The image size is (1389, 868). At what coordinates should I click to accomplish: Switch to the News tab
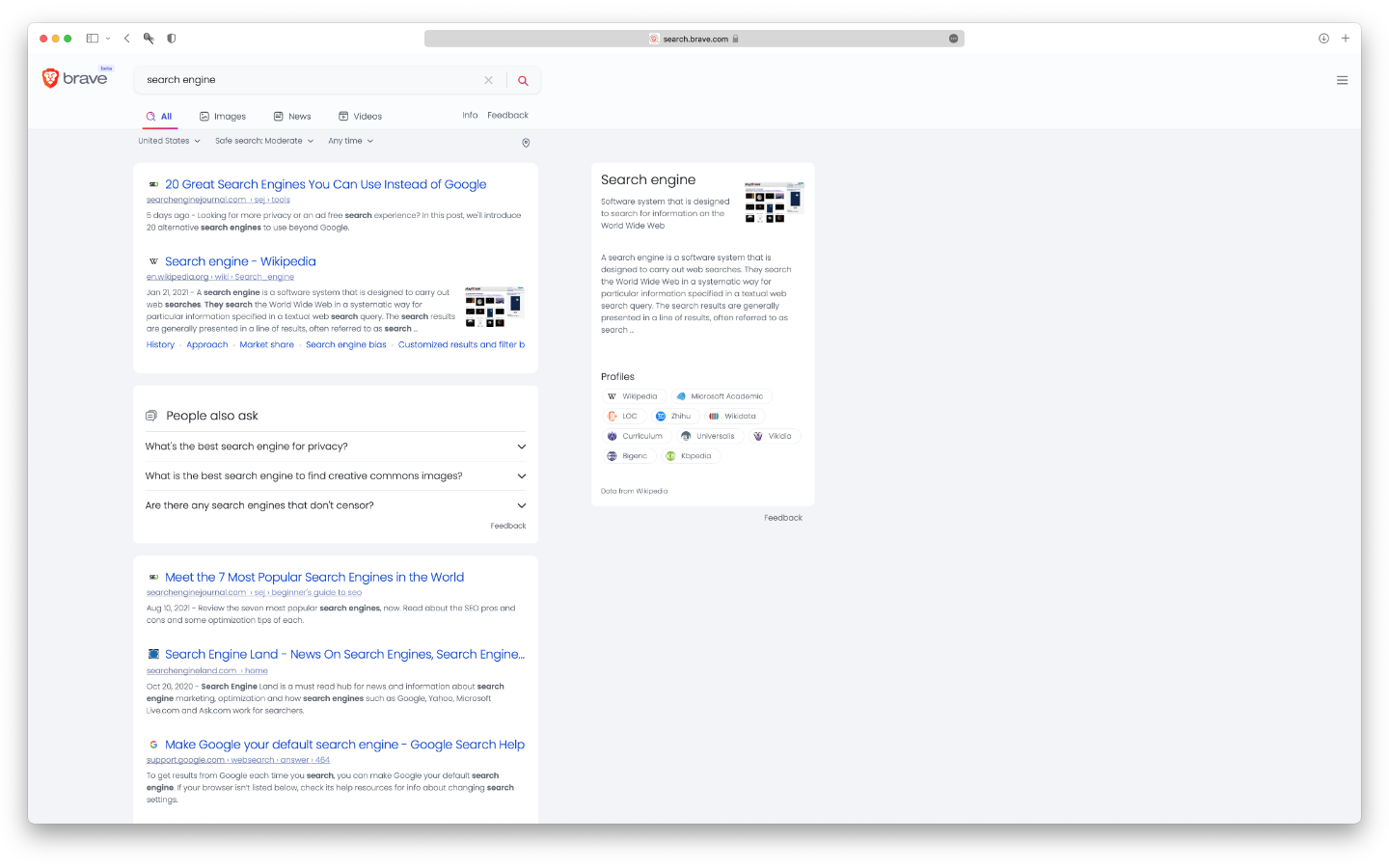click(292, 117)
